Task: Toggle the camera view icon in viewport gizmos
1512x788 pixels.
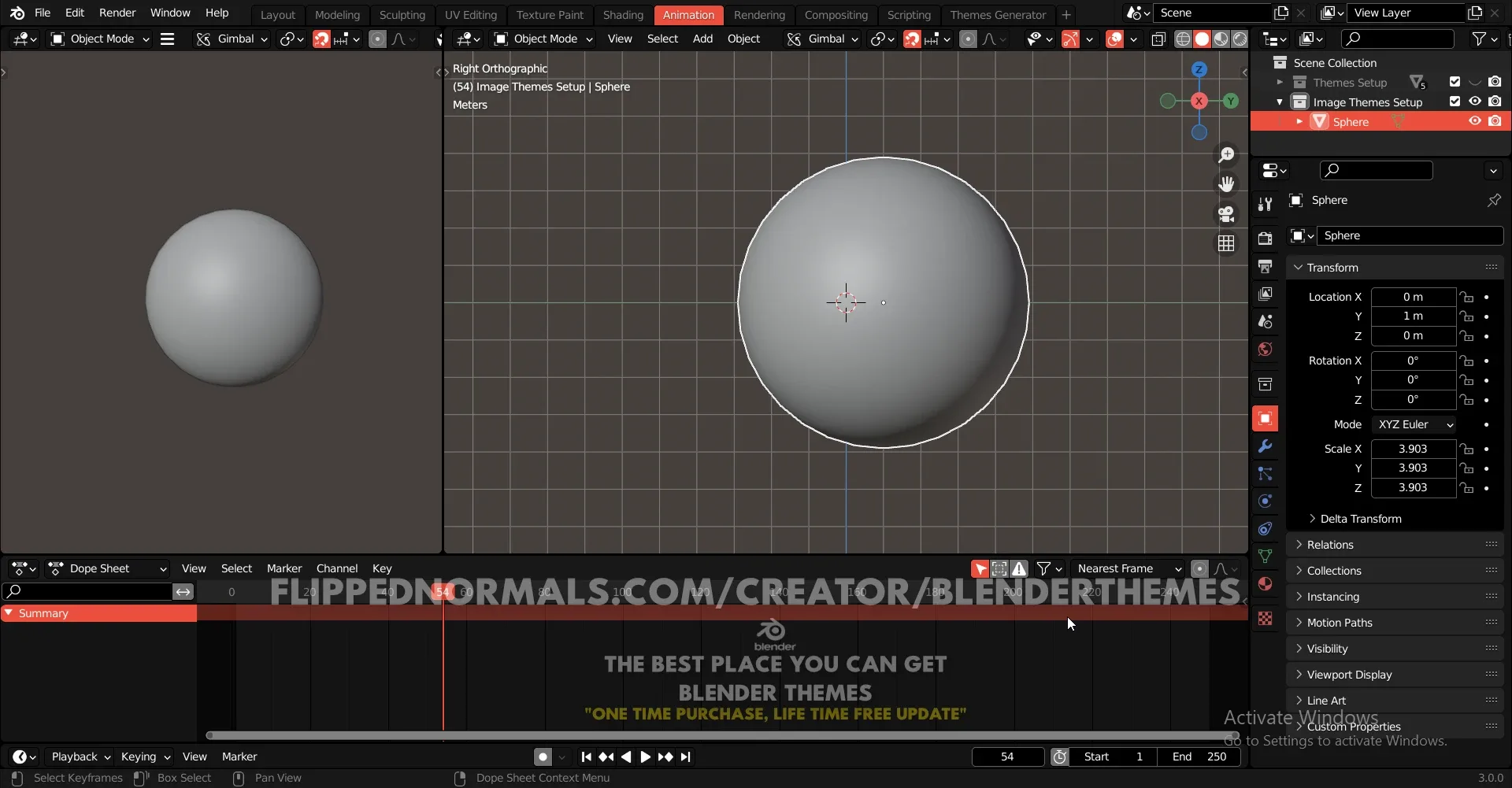Action: tap(1226, 214)
